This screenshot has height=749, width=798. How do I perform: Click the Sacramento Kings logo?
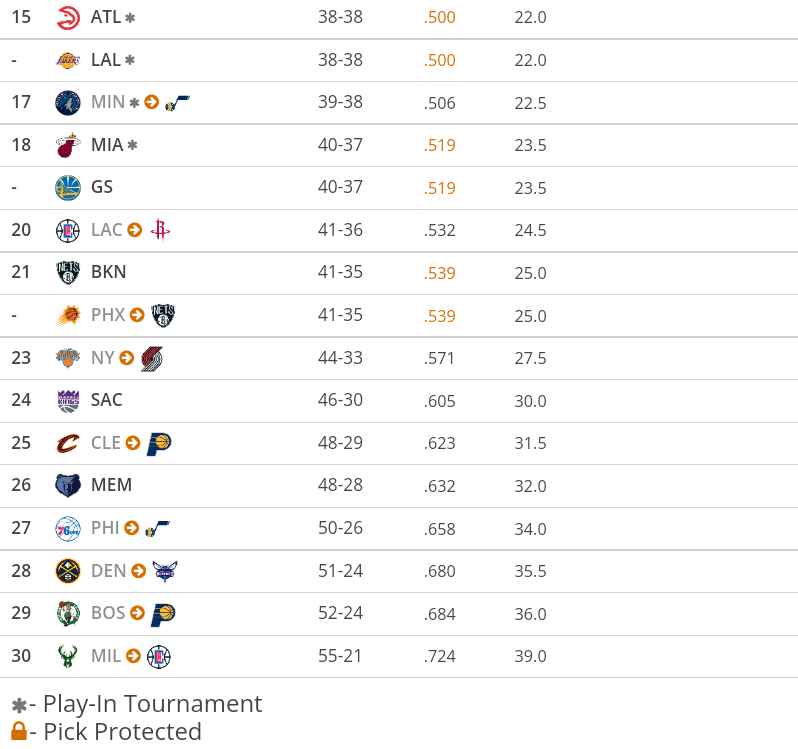68,400
